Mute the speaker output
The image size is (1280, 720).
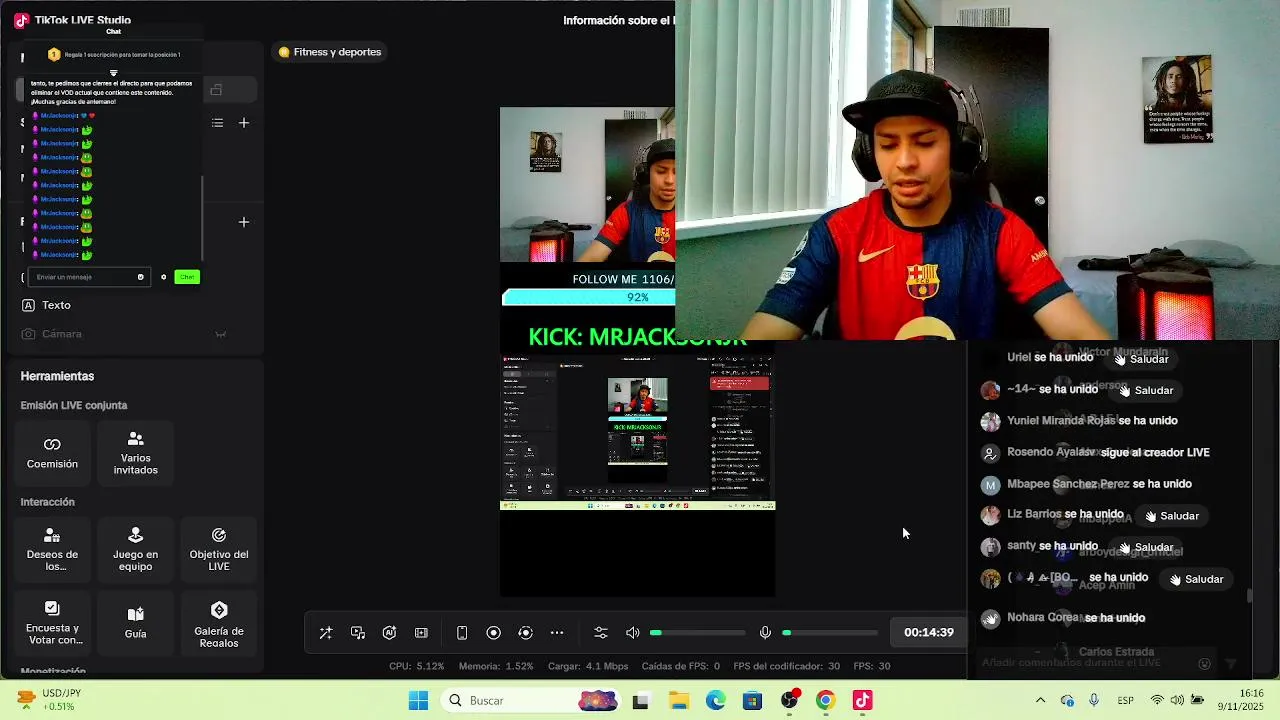click(633, 633)
